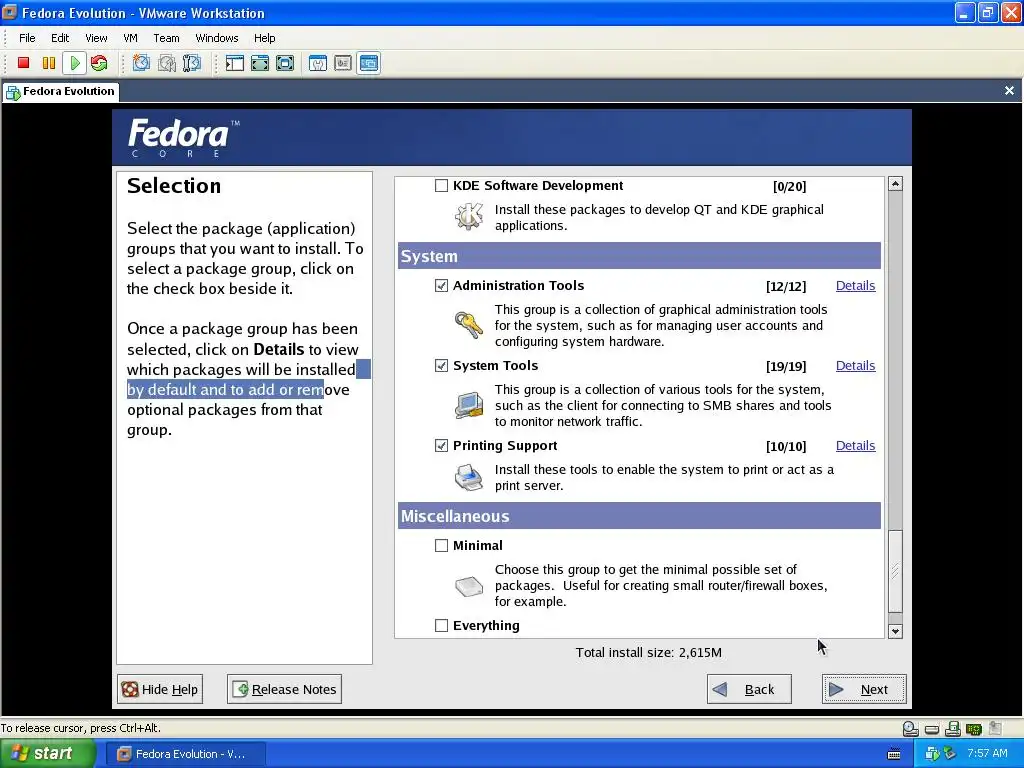
Task: Click the package list scrollbar thumb
Action: (895, 571)
